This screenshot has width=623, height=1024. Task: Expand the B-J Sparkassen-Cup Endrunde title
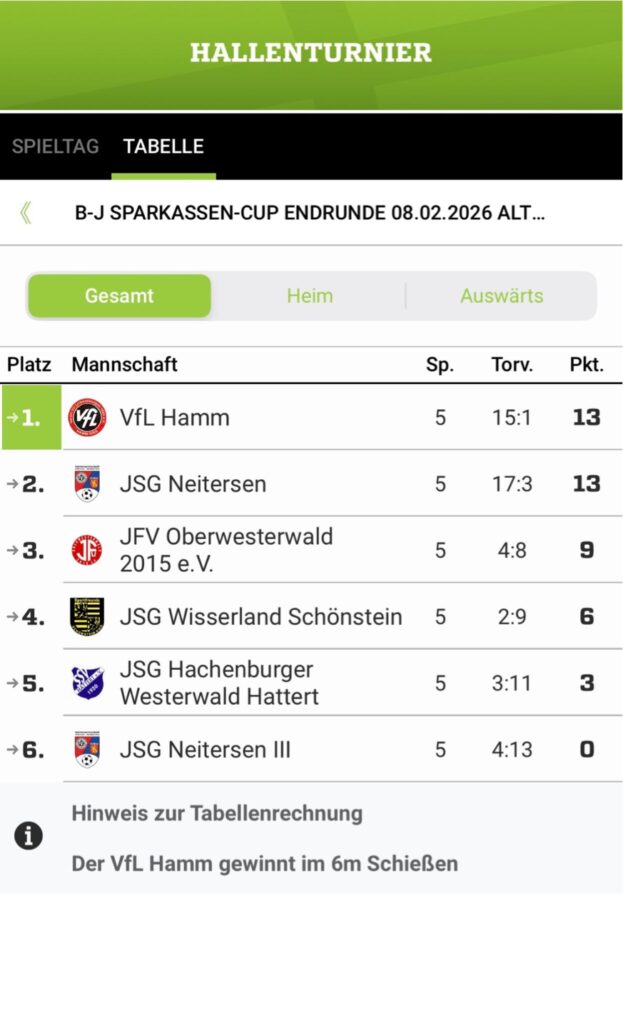coord(311,213)
